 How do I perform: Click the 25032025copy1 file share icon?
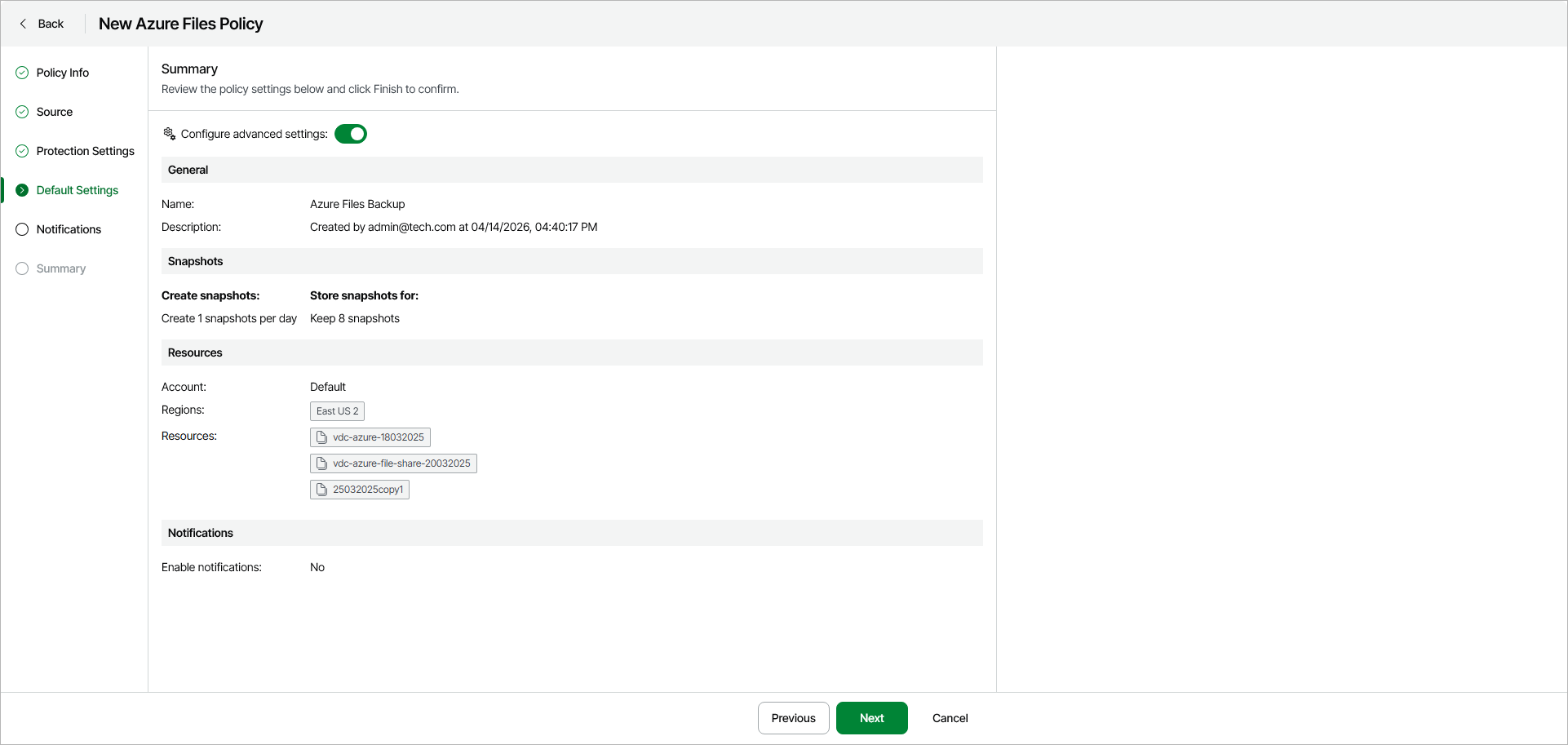(x=321, y=490)
